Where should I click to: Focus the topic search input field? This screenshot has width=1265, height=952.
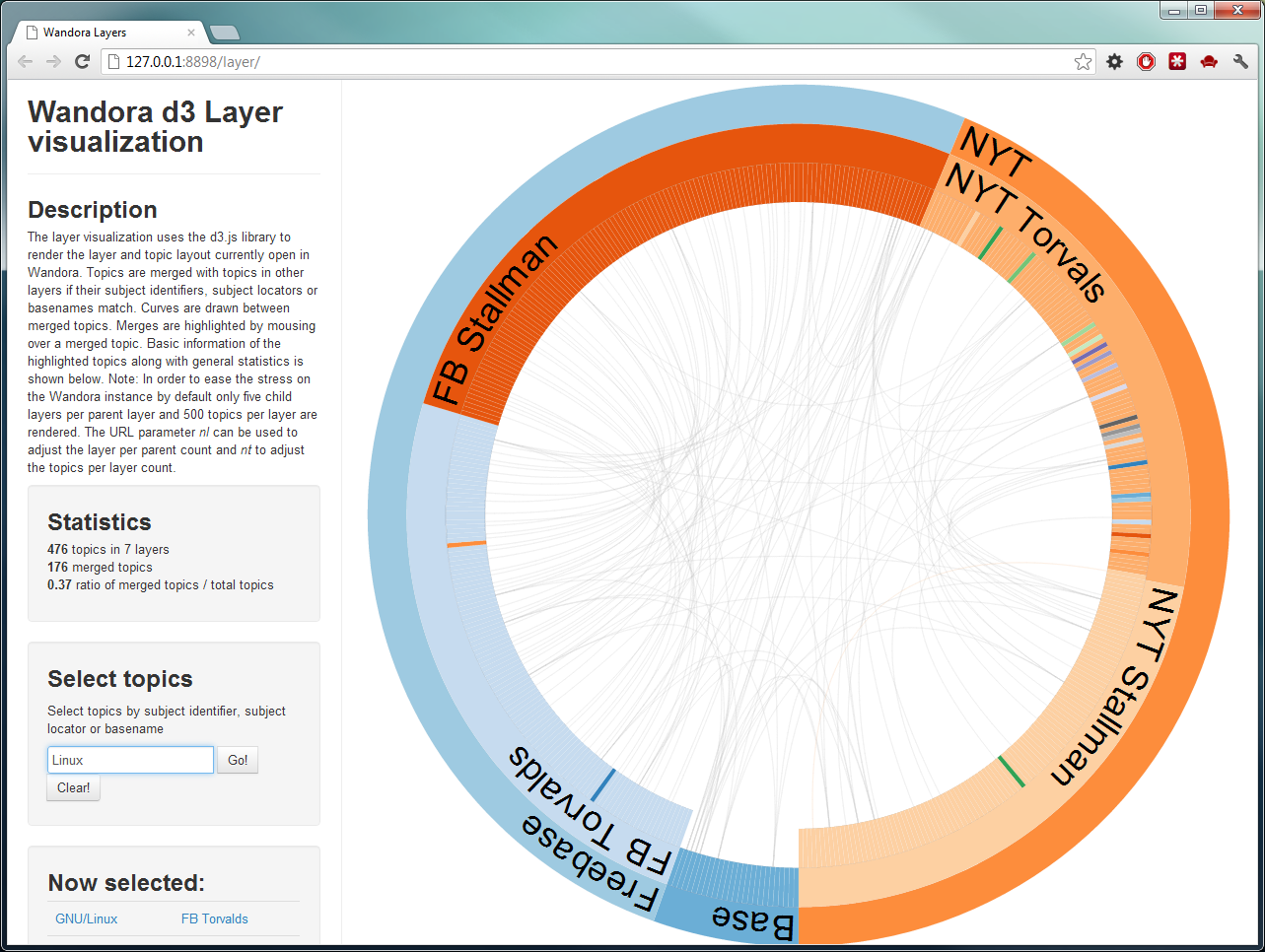coord(130,760)
